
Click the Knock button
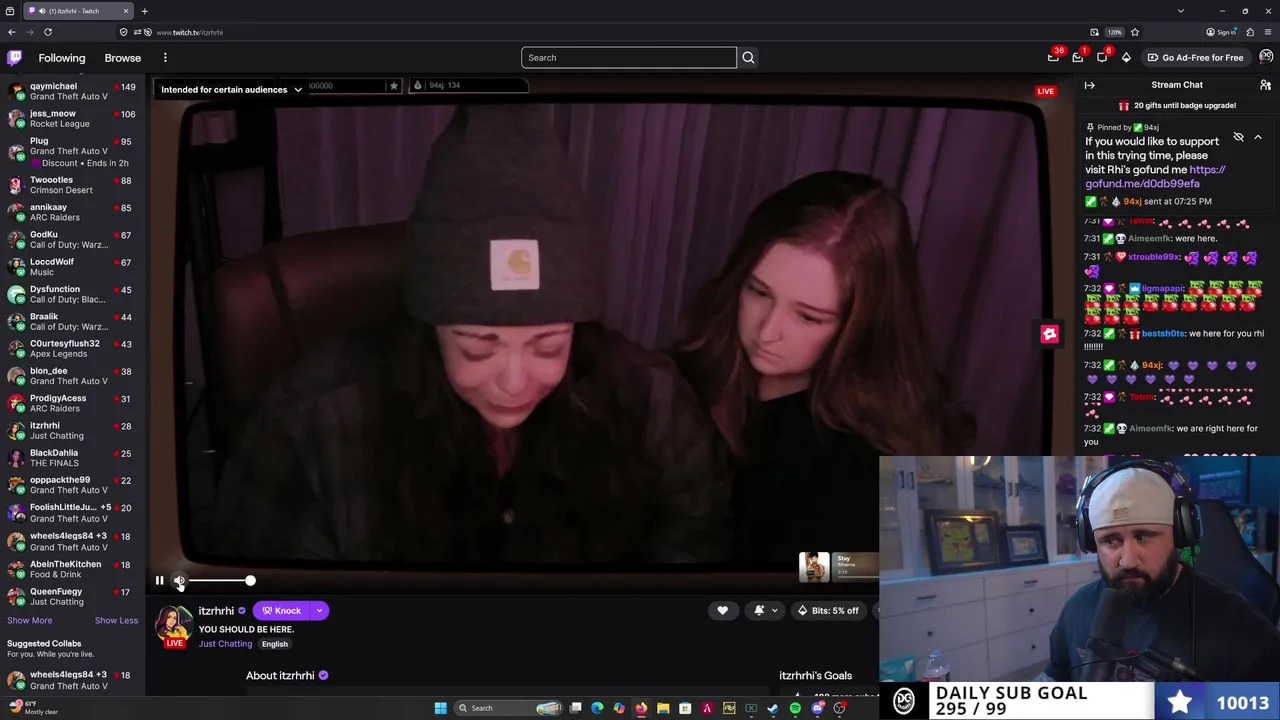pos(282,610)
